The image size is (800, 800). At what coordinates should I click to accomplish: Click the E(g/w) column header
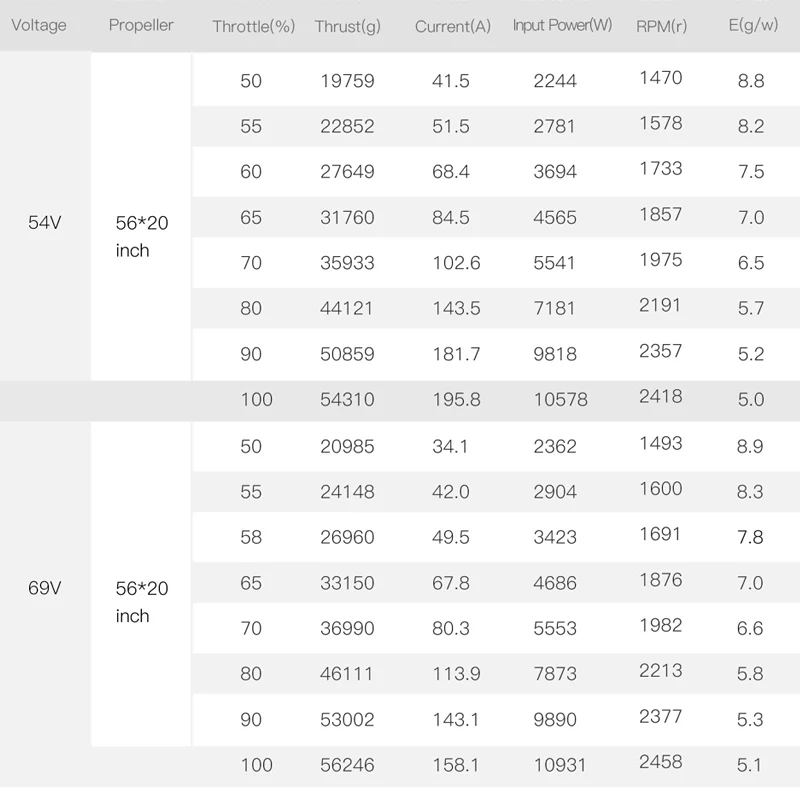(753, 25)
